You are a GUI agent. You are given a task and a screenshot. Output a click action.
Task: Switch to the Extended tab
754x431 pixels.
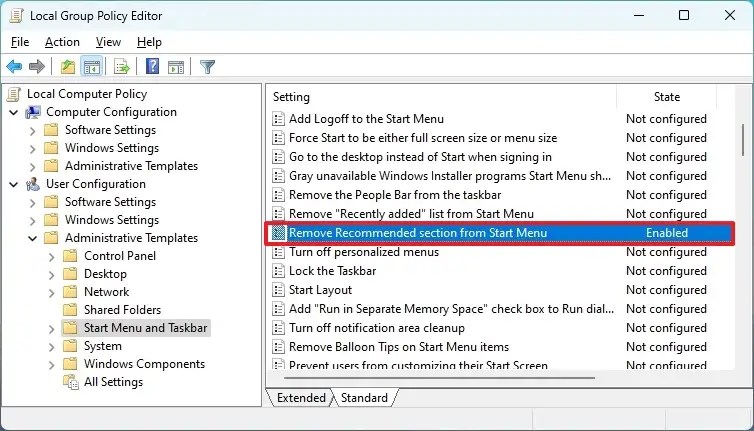coord(301,398)
